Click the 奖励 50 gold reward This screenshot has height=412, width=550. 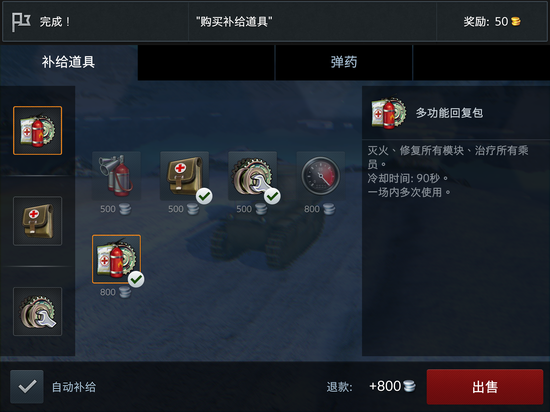(x=492, y=22)
